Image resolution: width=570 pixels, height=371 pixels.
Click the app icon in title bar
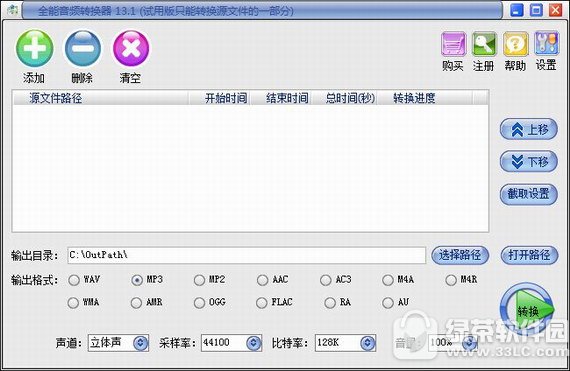[12, 10]
